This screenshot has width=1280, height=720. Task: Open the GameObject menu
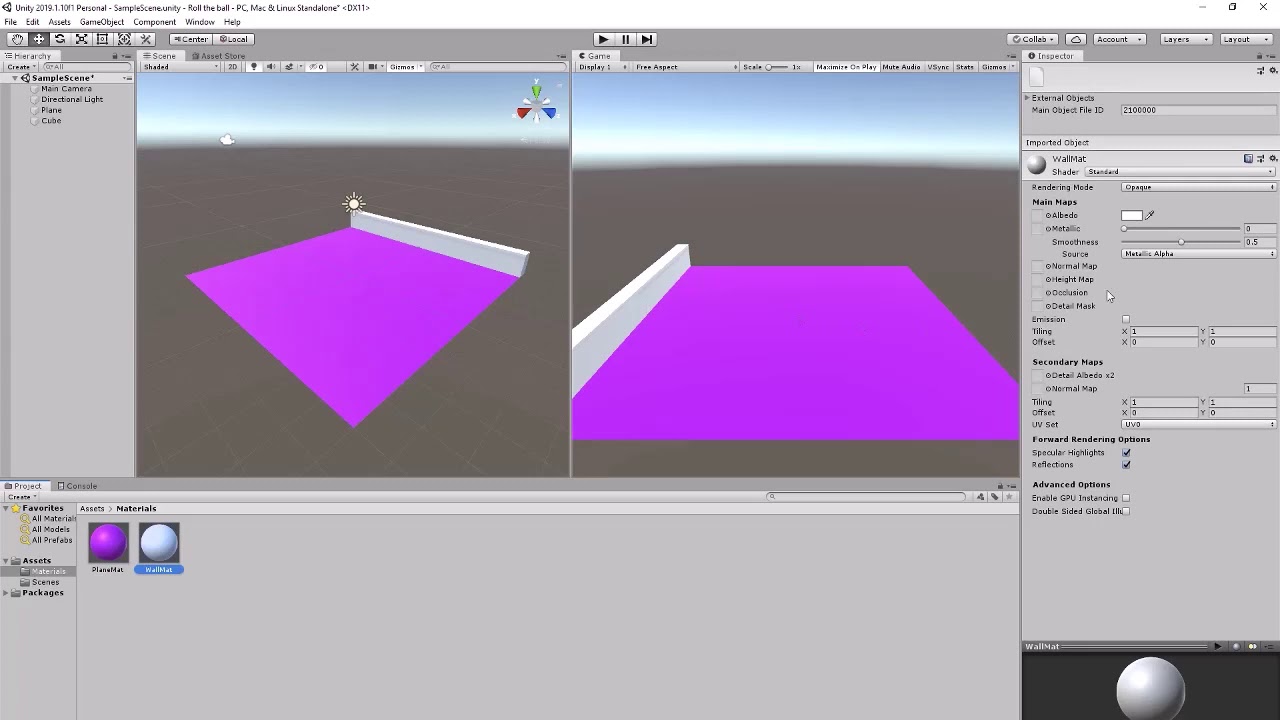102,22
